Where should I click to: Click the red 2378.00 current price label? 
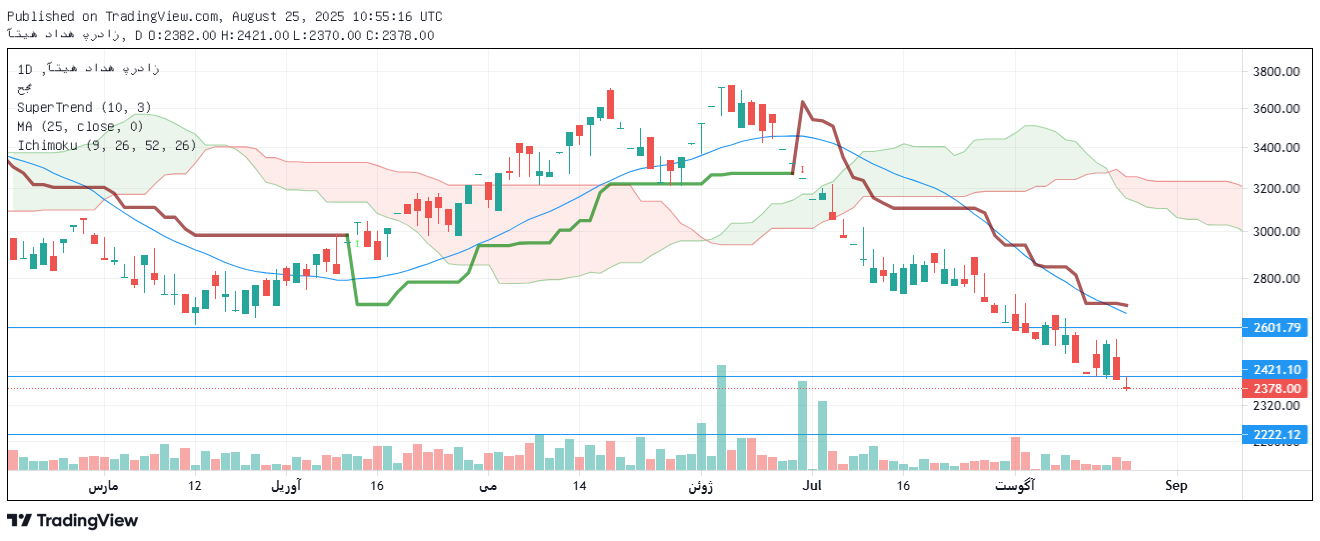1277,388
